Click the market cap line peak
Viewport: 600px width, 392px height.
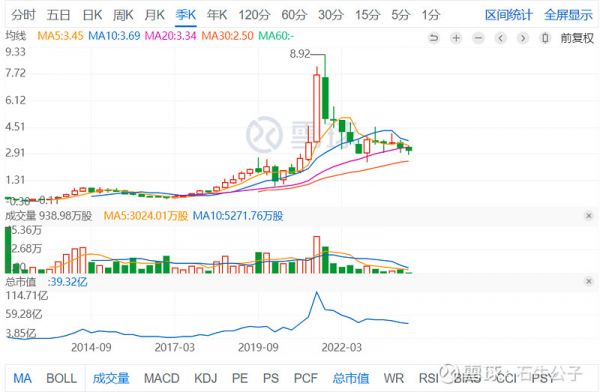[x=316, y=292]
